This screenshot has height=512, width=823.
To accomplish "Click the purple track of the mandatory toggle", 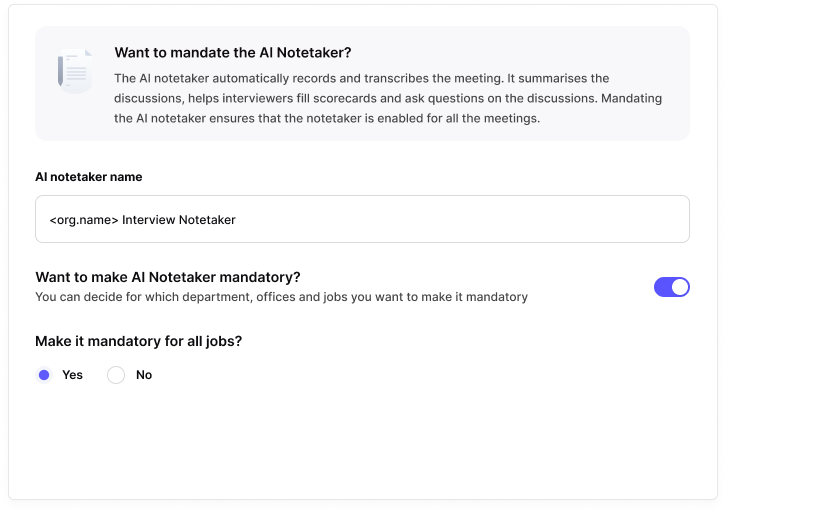I will 662,287.
